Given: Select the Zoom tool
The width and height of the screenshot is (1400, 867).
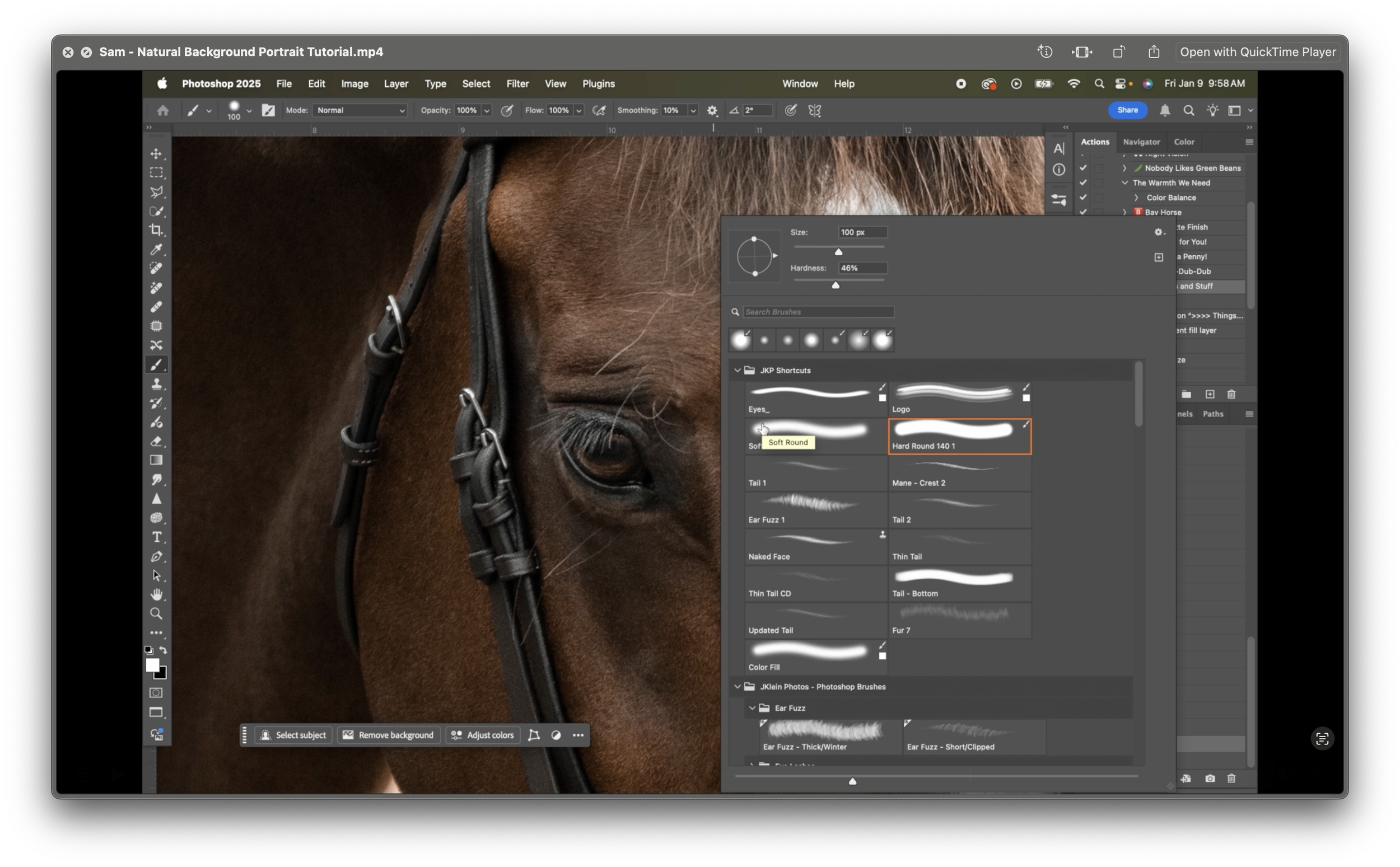Looking at the screenshot, I should click(x=157, y=613).
